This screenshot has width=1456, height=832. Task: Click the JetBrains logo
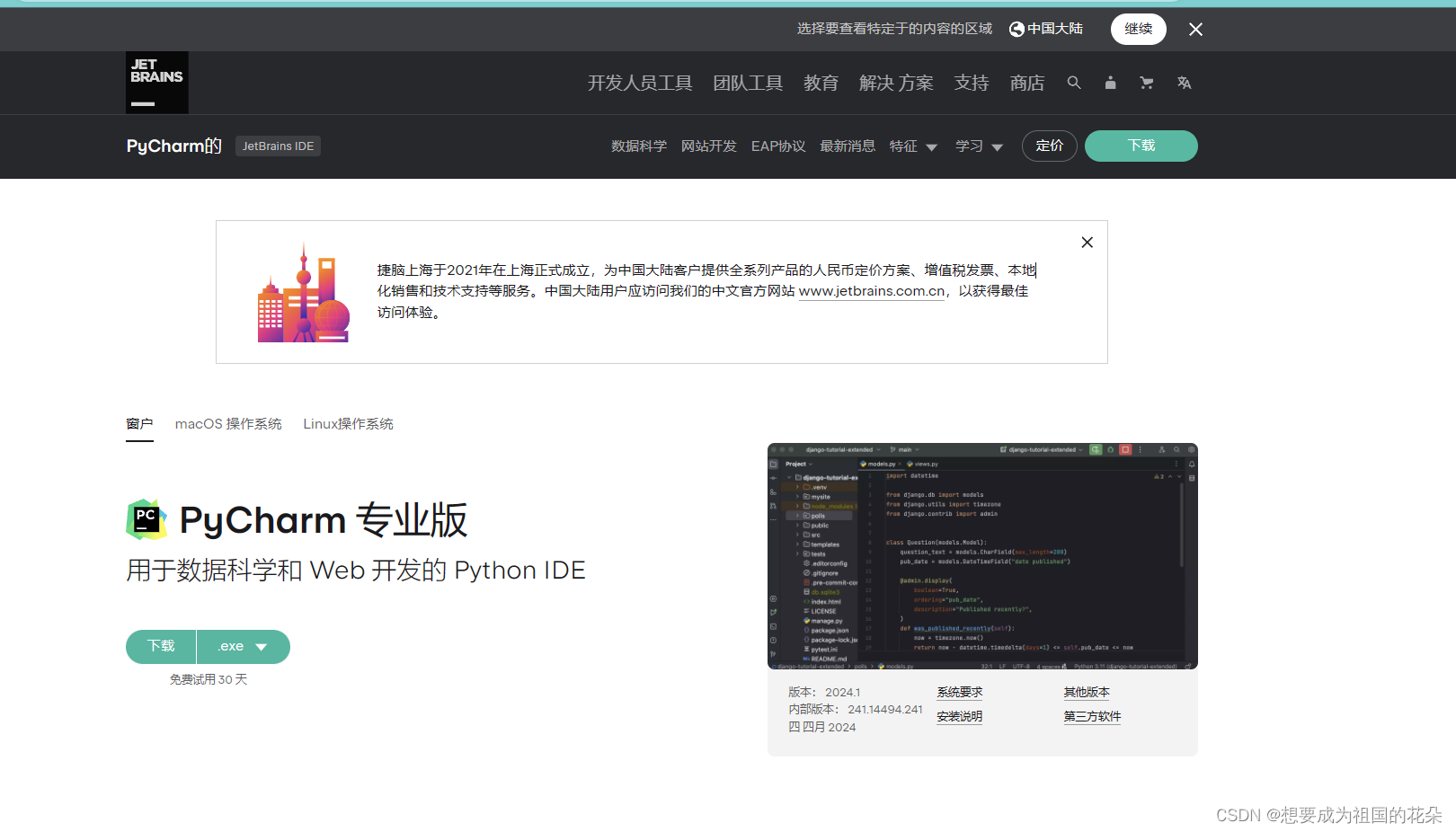coord(157,83)
